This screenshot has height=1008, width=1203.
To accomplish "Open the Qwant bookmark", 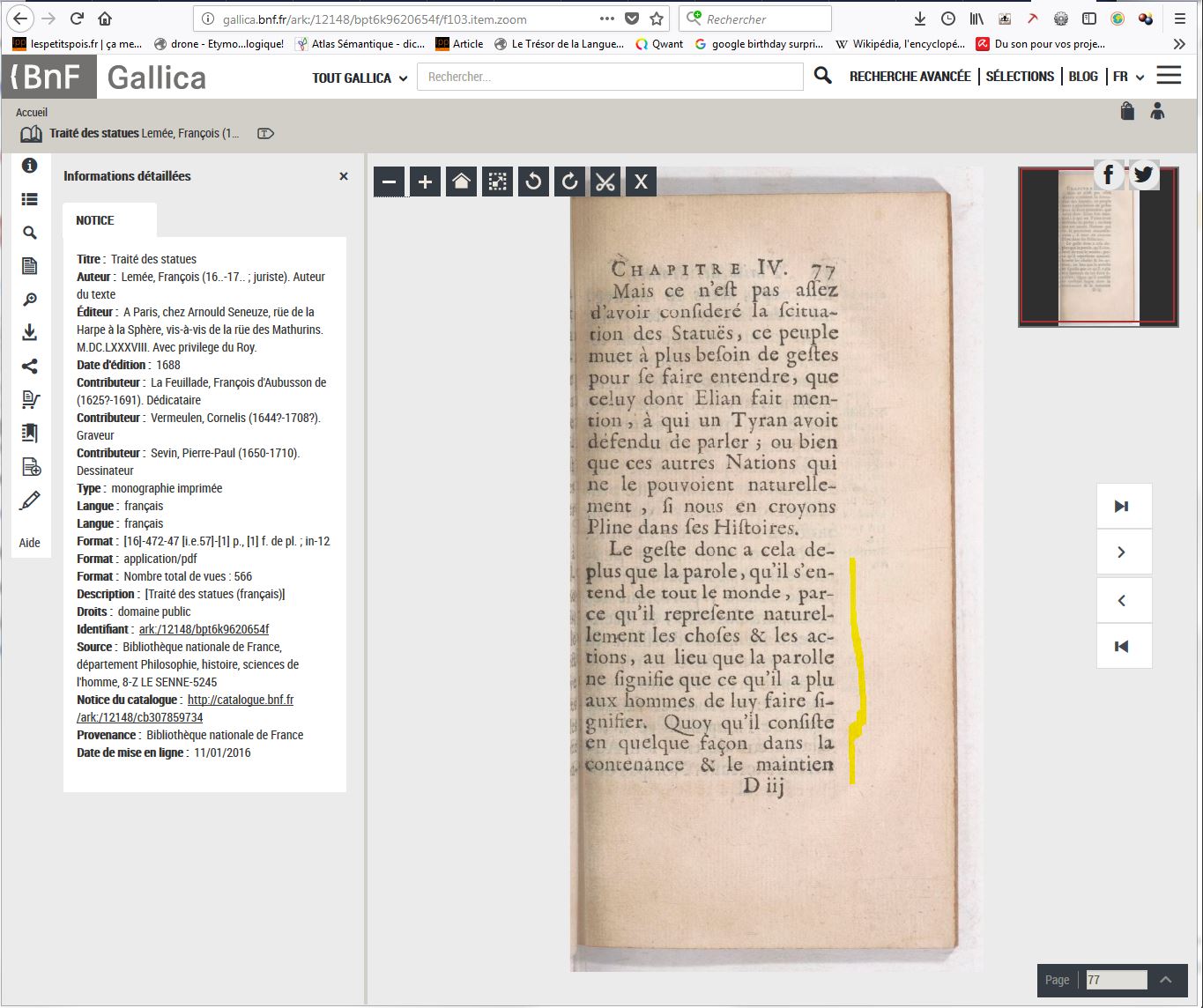I will [x=659, y=44].
